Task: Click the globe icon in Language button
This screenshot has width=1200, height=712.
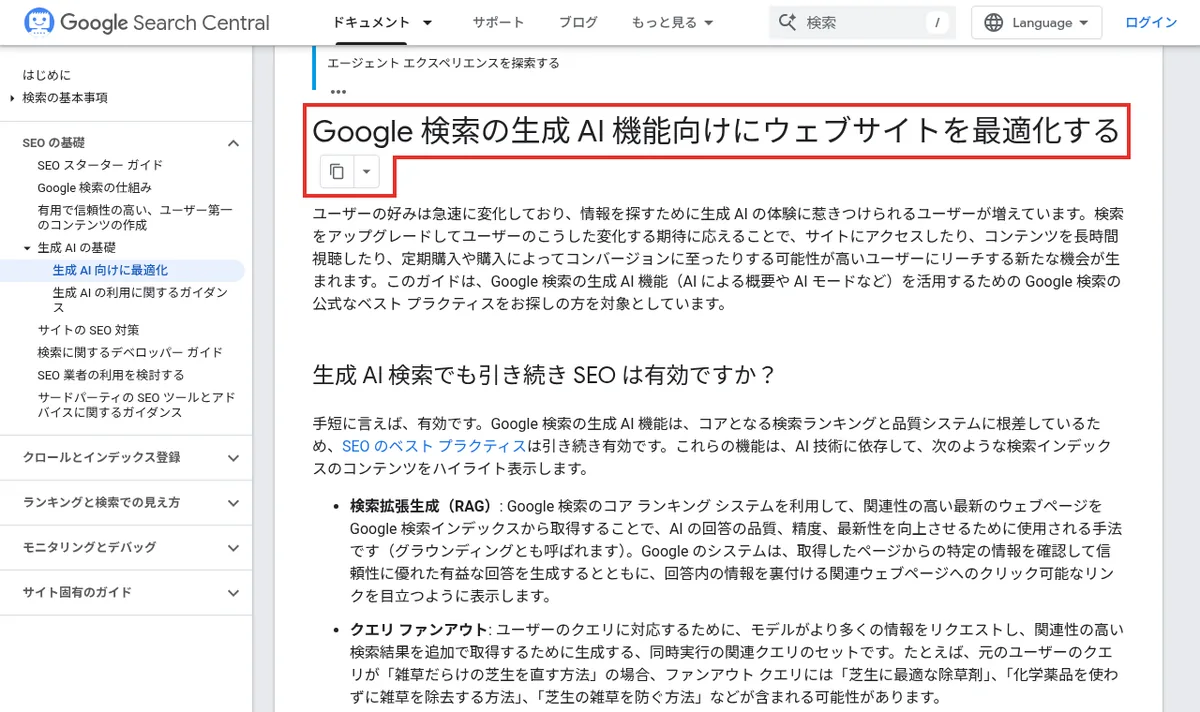Action: point(993,22)
